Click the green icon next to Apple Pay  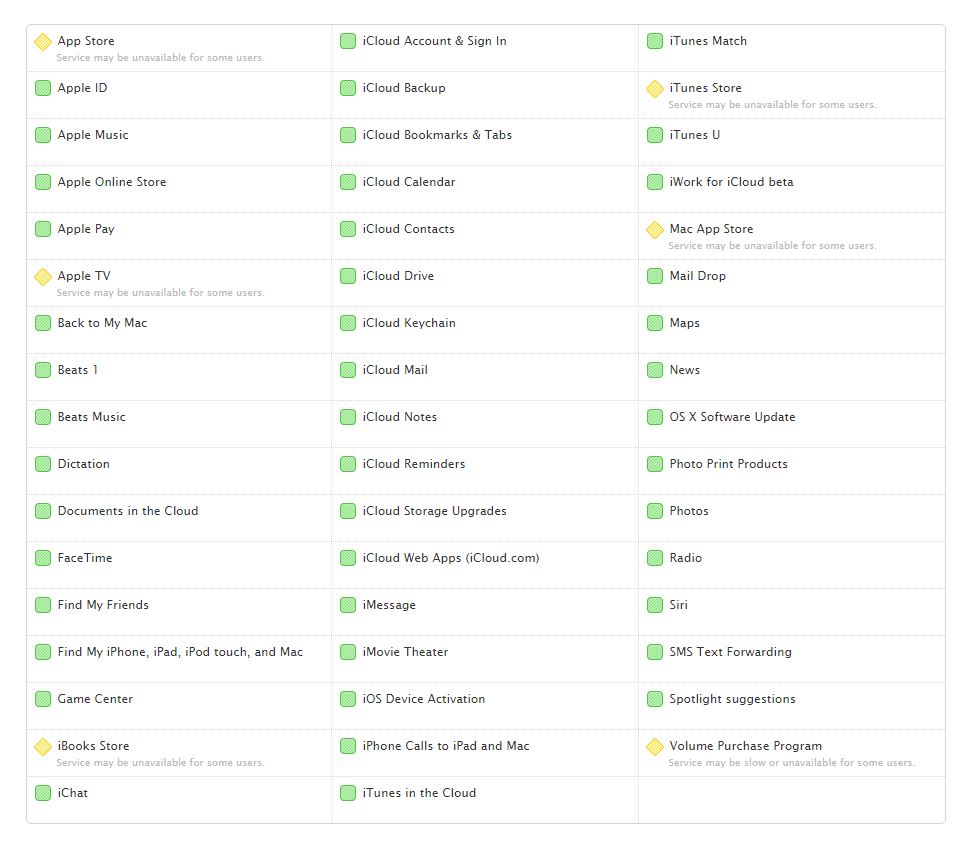point(43,229)
